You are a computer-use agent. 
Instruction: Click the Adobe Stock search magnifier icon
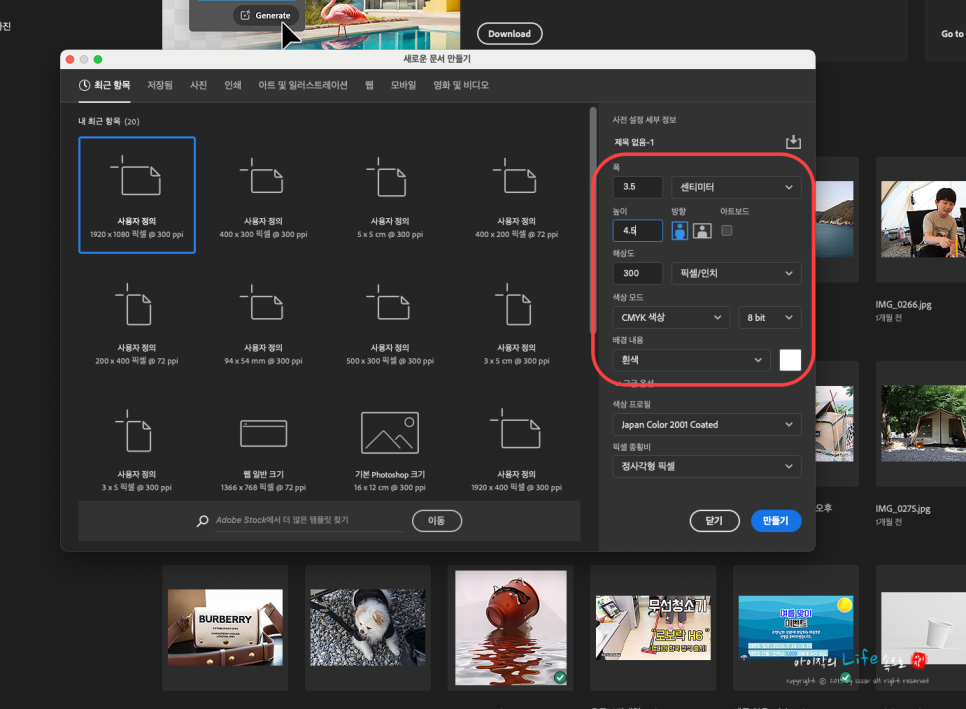pyautogui.click(x=202, y=521)
